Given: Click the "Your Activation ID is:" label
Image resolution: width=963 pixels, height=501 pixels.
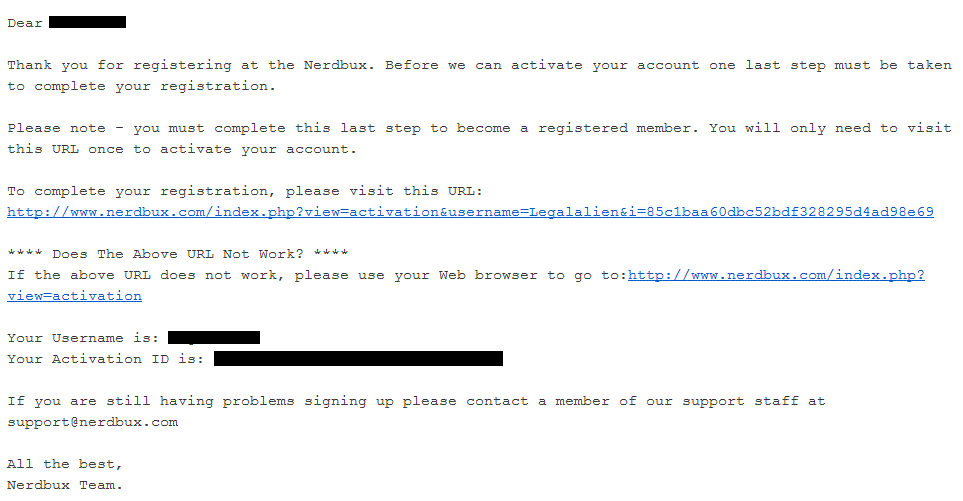Looking at the screenshot, I should [x=106, y=359].
